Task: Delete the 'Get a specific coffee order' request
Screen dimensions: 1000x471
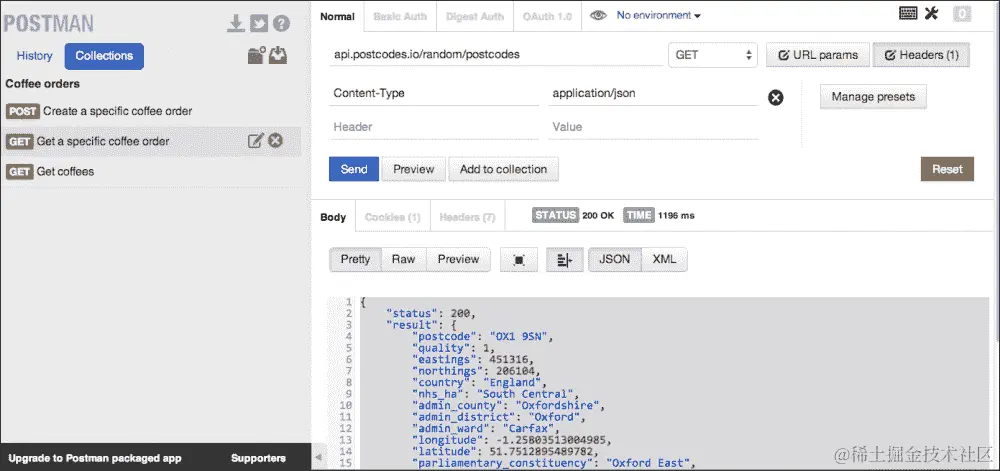Action: click(x=275, y=141)
